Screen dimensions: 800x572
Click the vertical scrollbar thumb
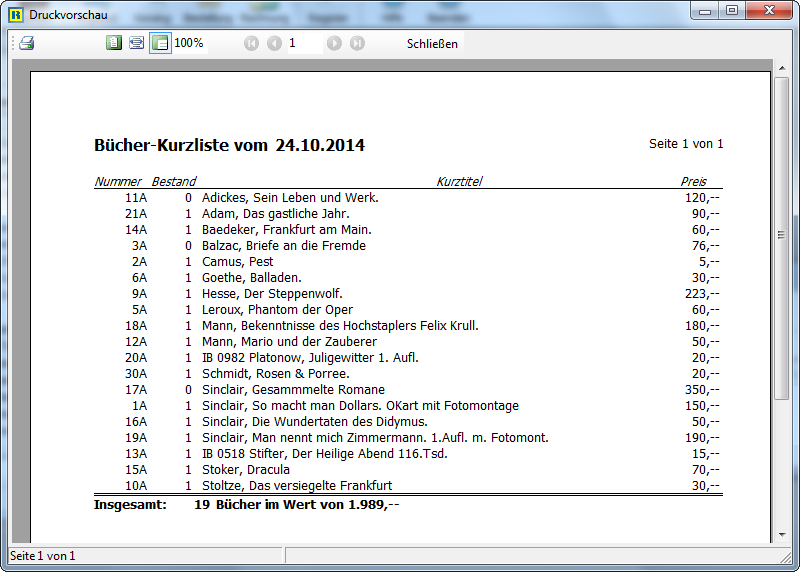tap(782, 235)
